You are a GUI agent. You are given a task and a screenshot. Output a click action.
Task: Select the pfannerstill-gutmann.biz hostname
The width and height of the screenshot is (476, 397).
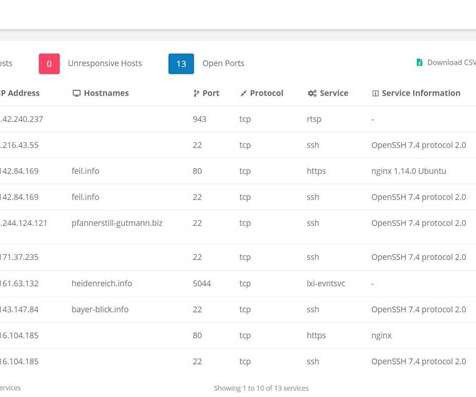117,223
